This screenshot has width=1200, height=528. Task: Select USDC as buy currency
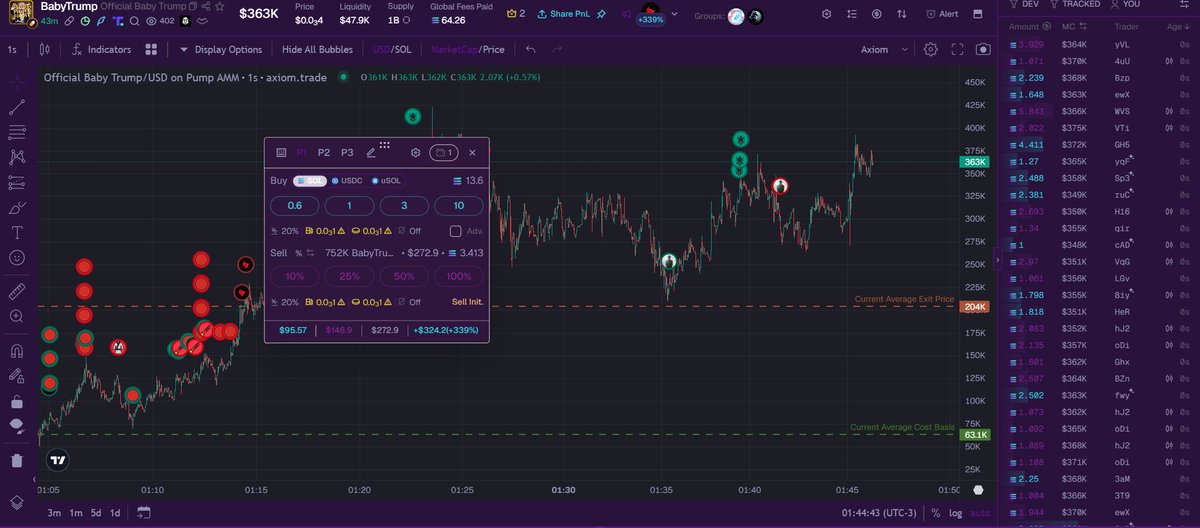point(347,181)
